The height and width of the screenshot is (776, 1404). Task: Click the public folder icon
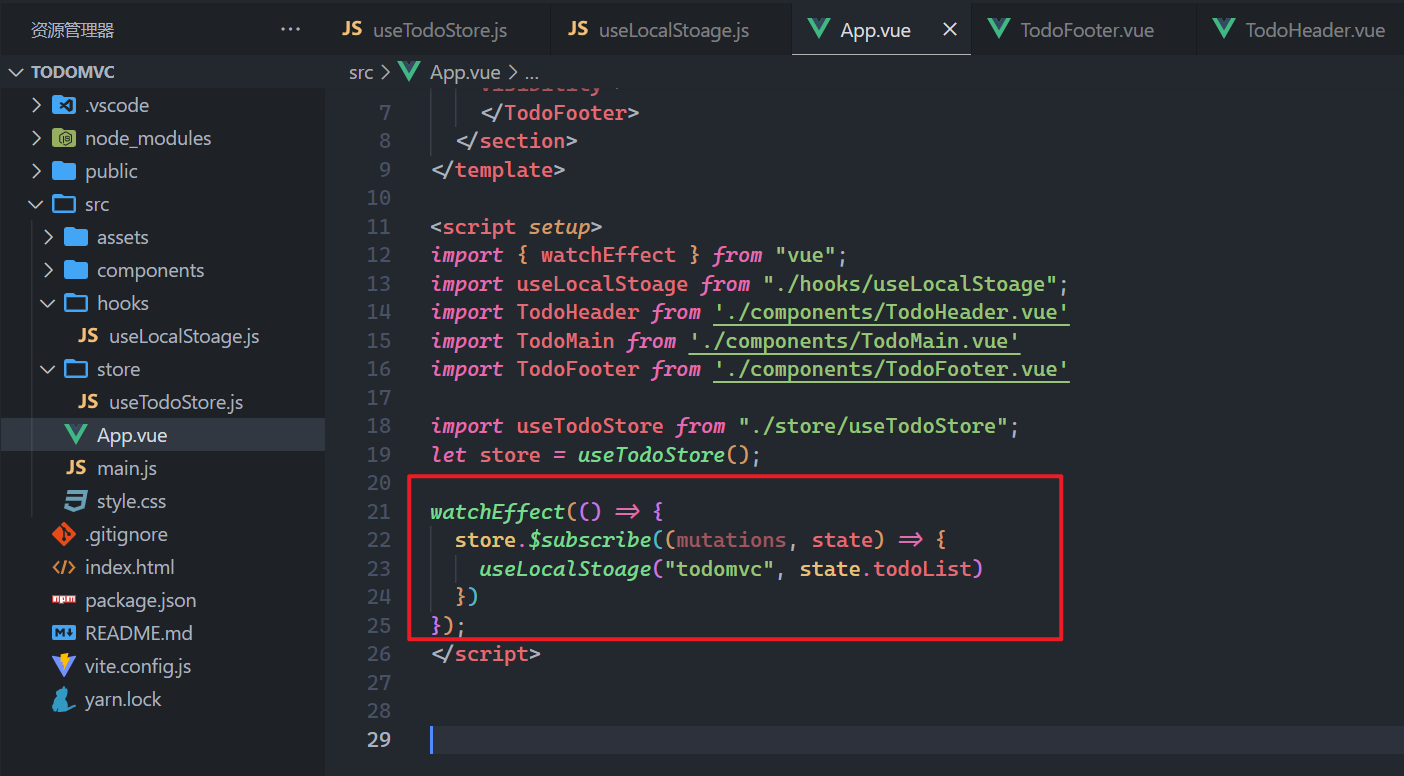pos(64,172)
